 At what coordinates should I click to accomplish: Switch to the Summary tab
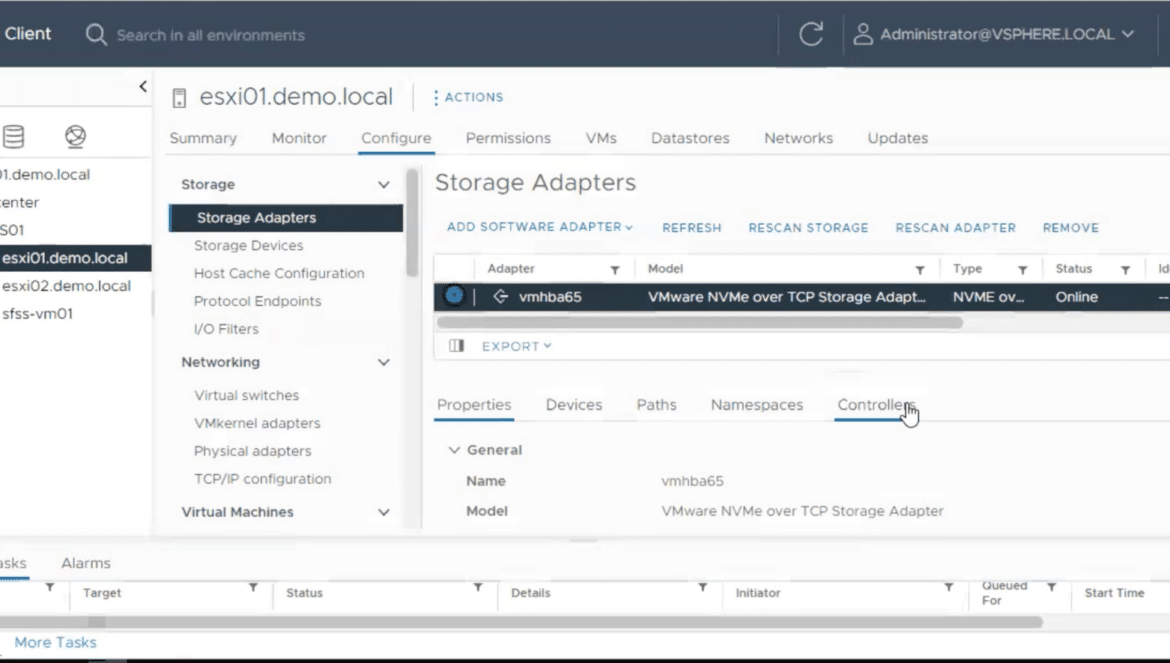[x=203, y=138]
